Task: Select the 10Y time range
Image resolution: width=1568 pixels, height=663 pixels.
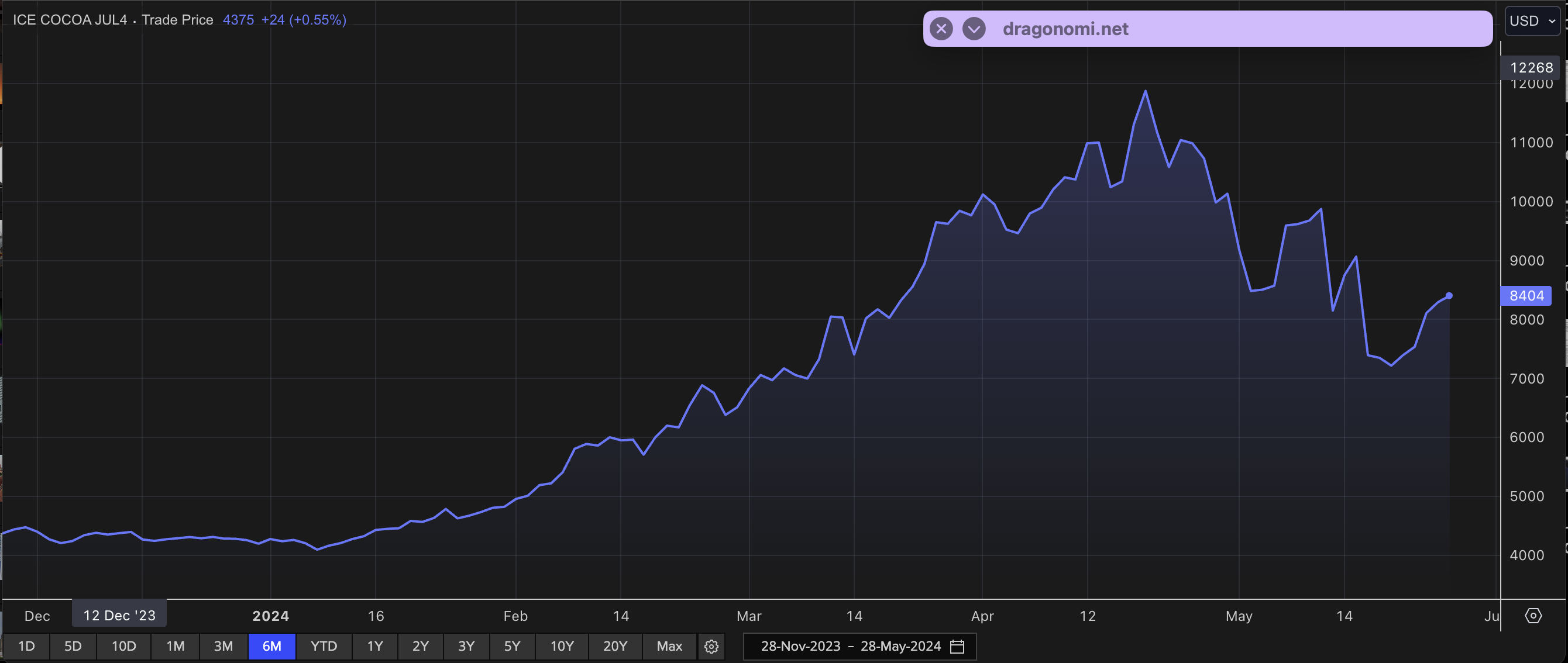Action: (x=562, y=646)
